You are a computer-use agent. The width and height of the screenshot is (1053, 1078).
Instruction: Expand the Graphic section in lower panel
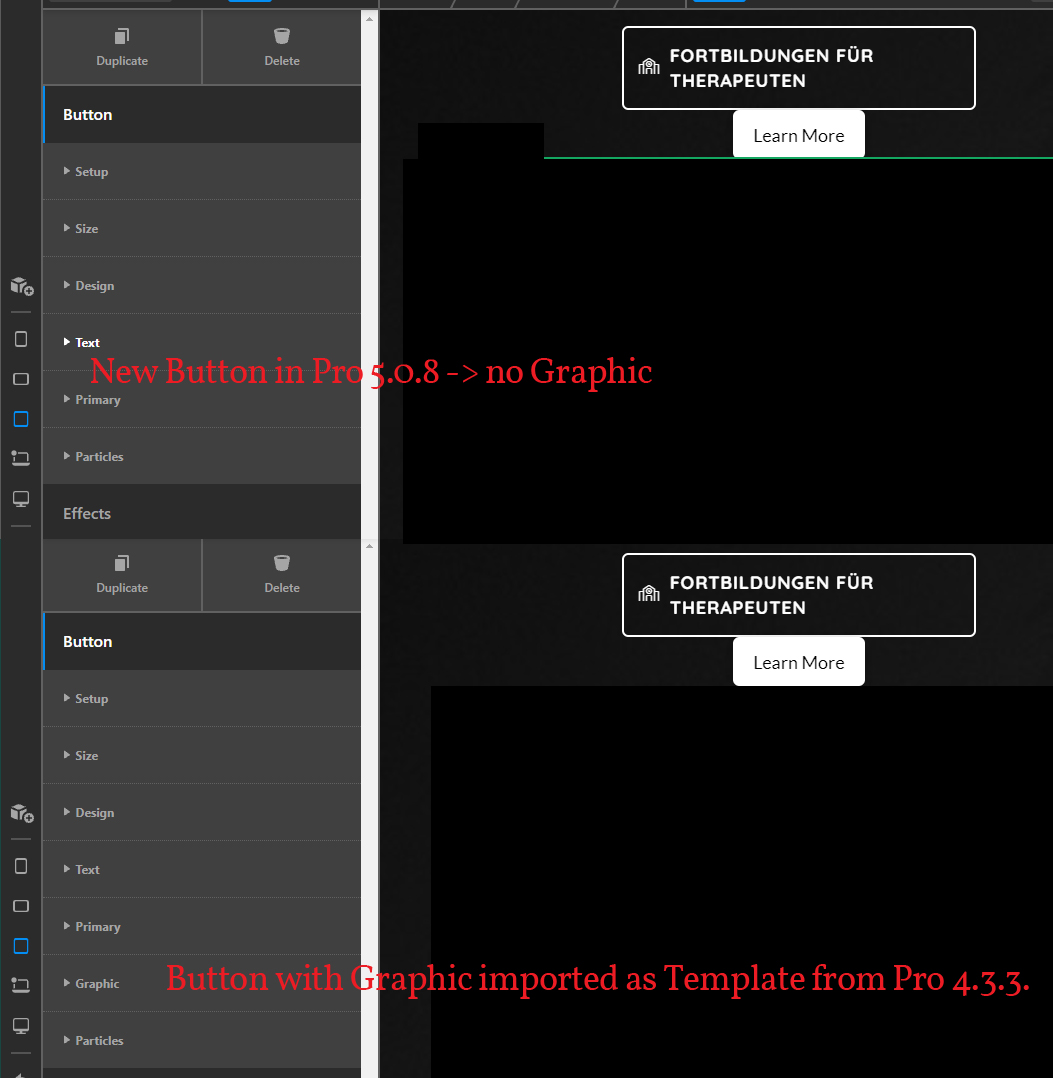pos(97,983)
